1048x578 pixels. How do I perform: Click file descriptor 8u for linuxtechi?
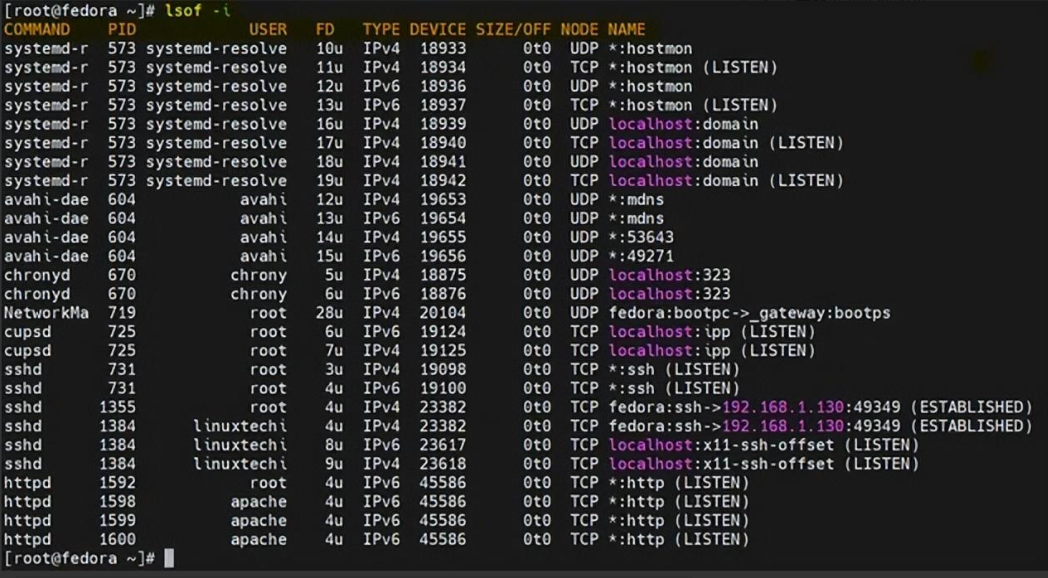pos(334,445)
